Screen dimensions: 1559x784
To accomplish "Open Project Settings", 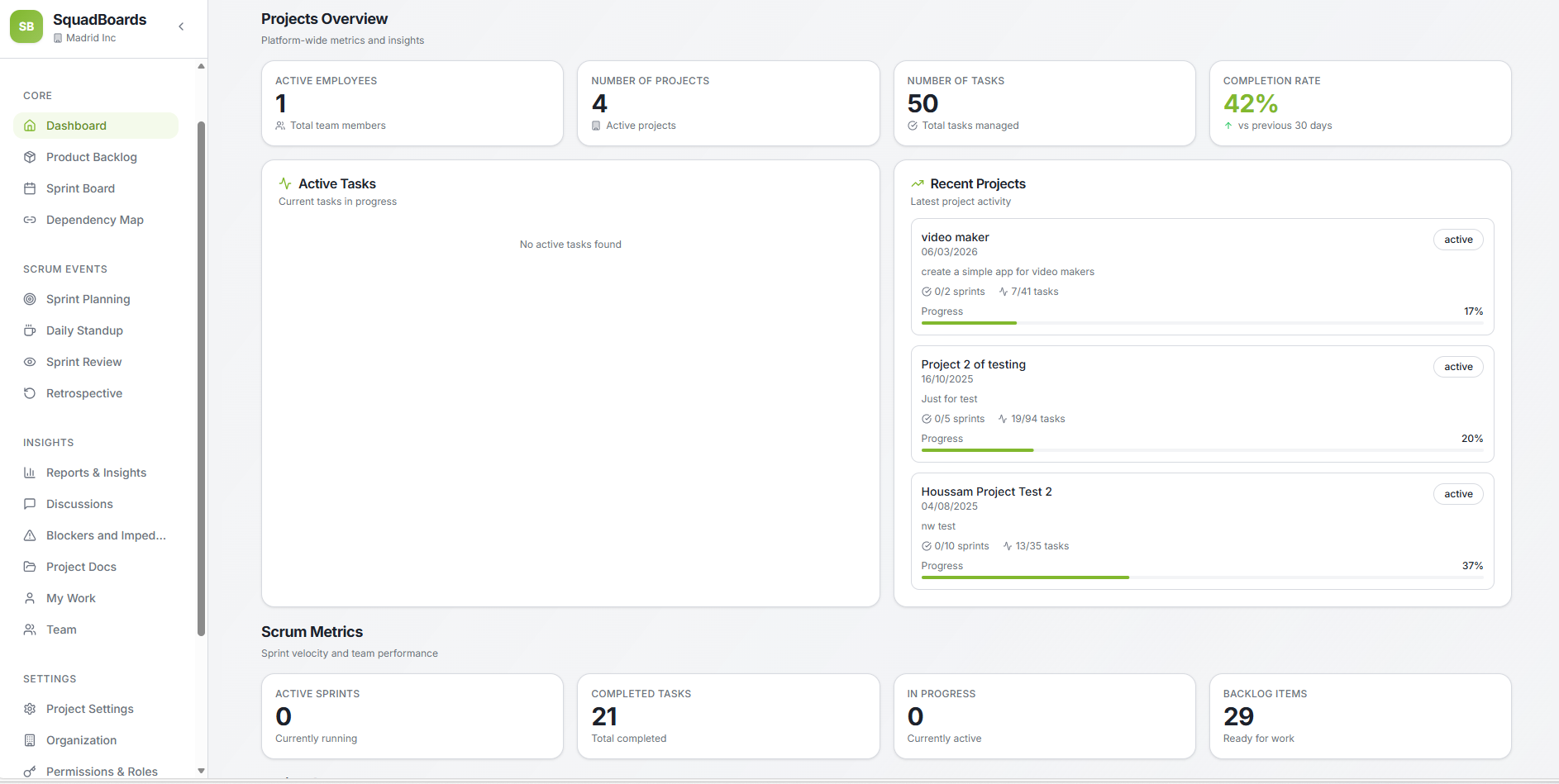I will tap(96, 709).
